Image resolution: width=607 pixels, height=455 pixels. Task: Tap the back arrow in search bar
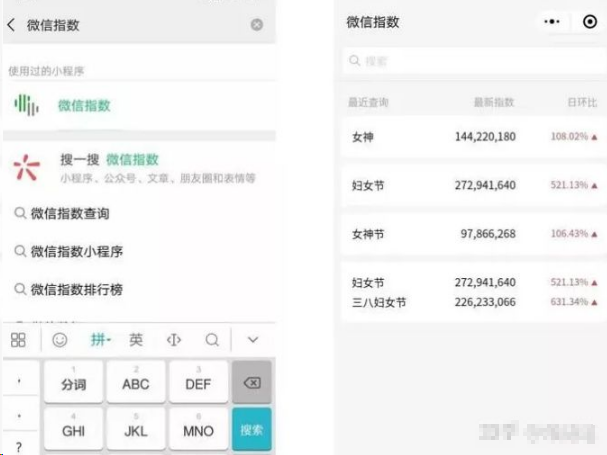[x=11, y=25]
